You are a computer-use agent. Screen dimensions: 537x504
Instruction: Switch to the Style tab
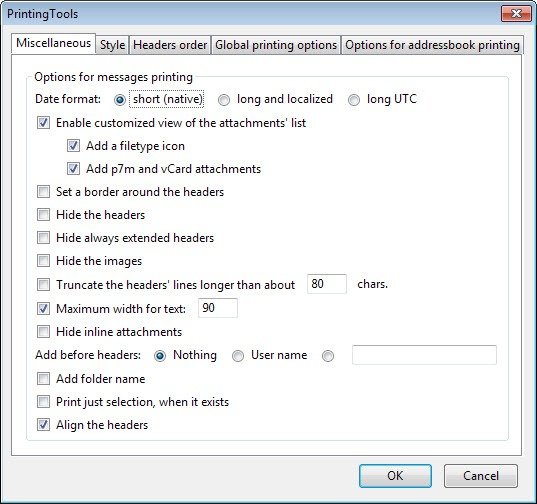click(x=112, y=45)
